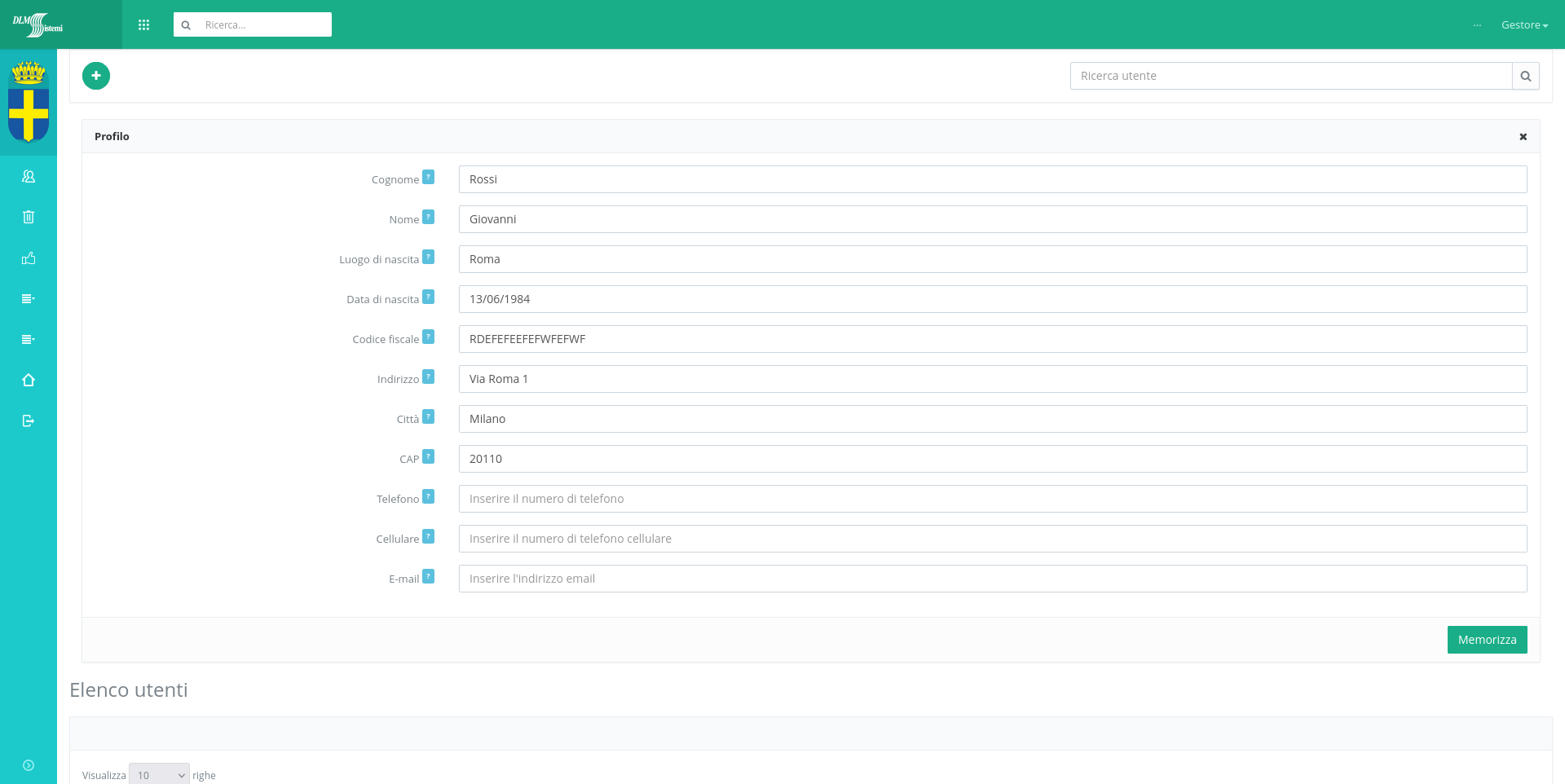Open the users section in sidebar

tap(29, 176)
